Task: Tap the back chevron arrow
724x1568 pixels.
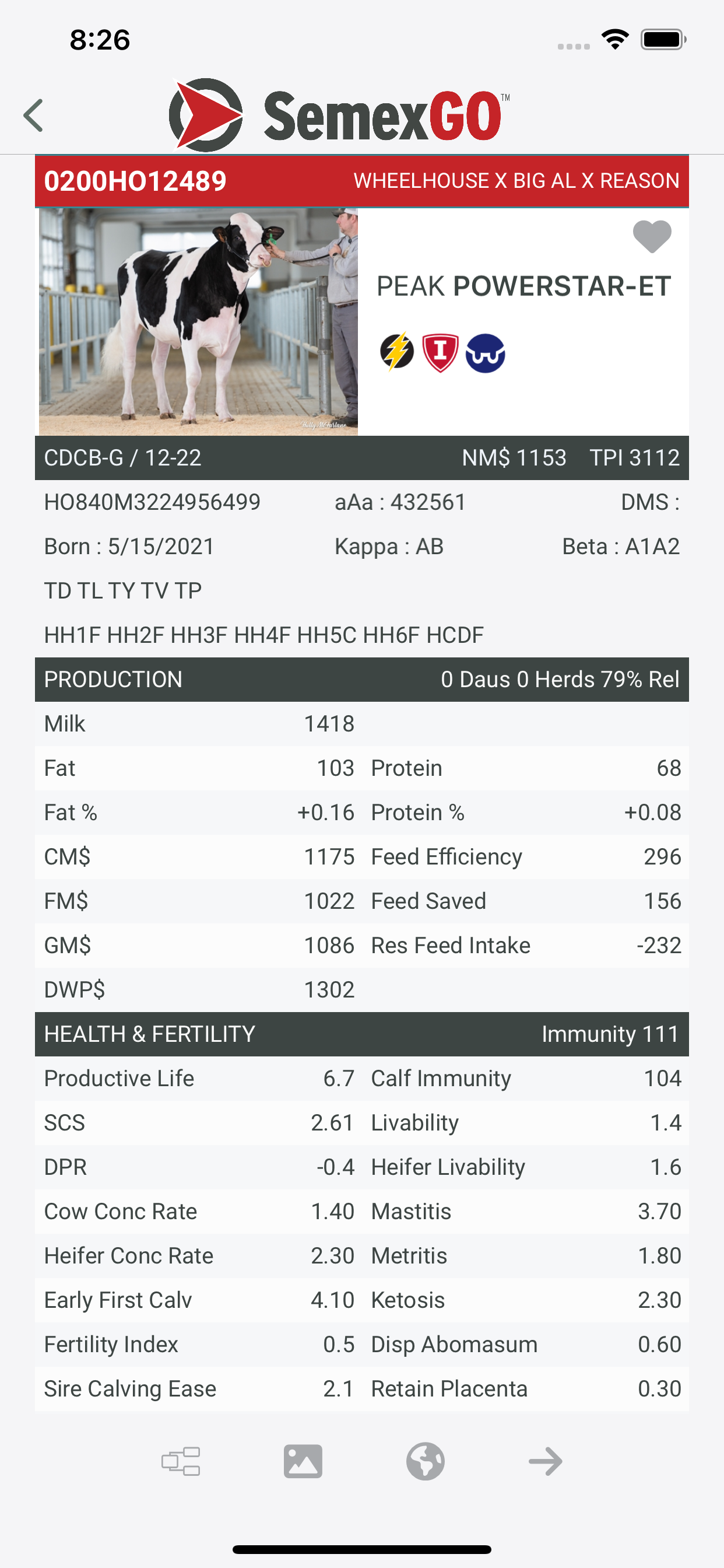Action: pyautogui.click(x=33, y=116)
